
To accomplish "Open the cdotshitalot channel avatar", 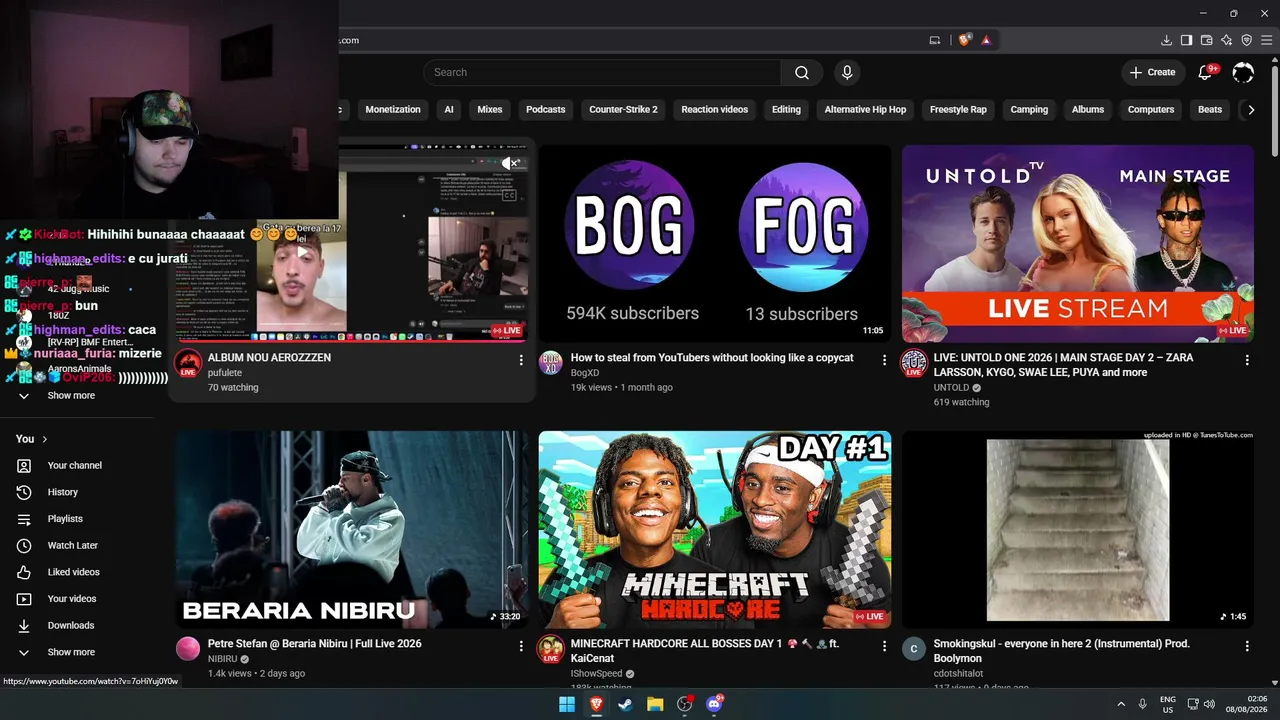I will [914, 650].
